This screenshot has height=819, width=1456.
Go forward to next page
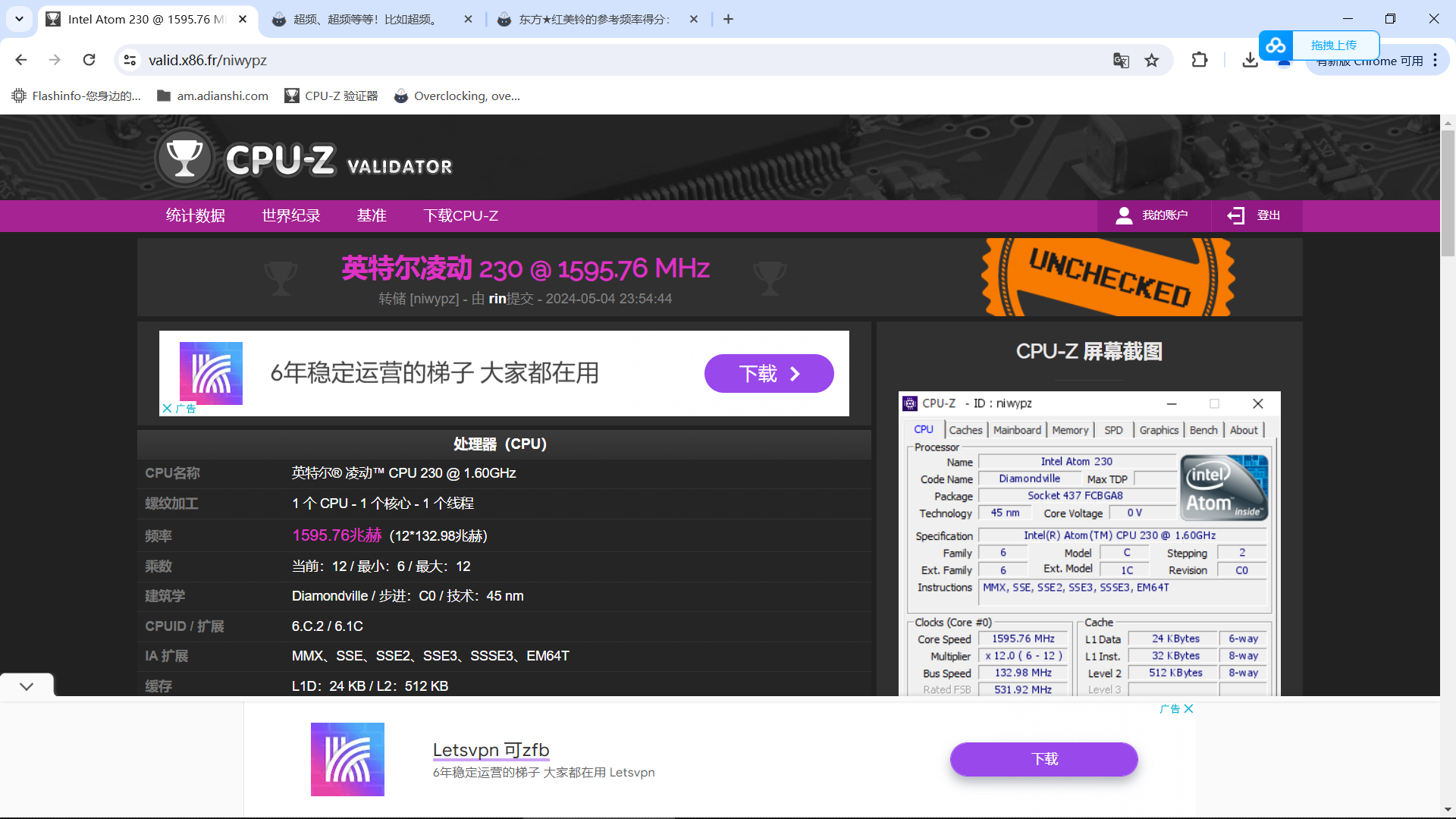click(x=55, y=60)
